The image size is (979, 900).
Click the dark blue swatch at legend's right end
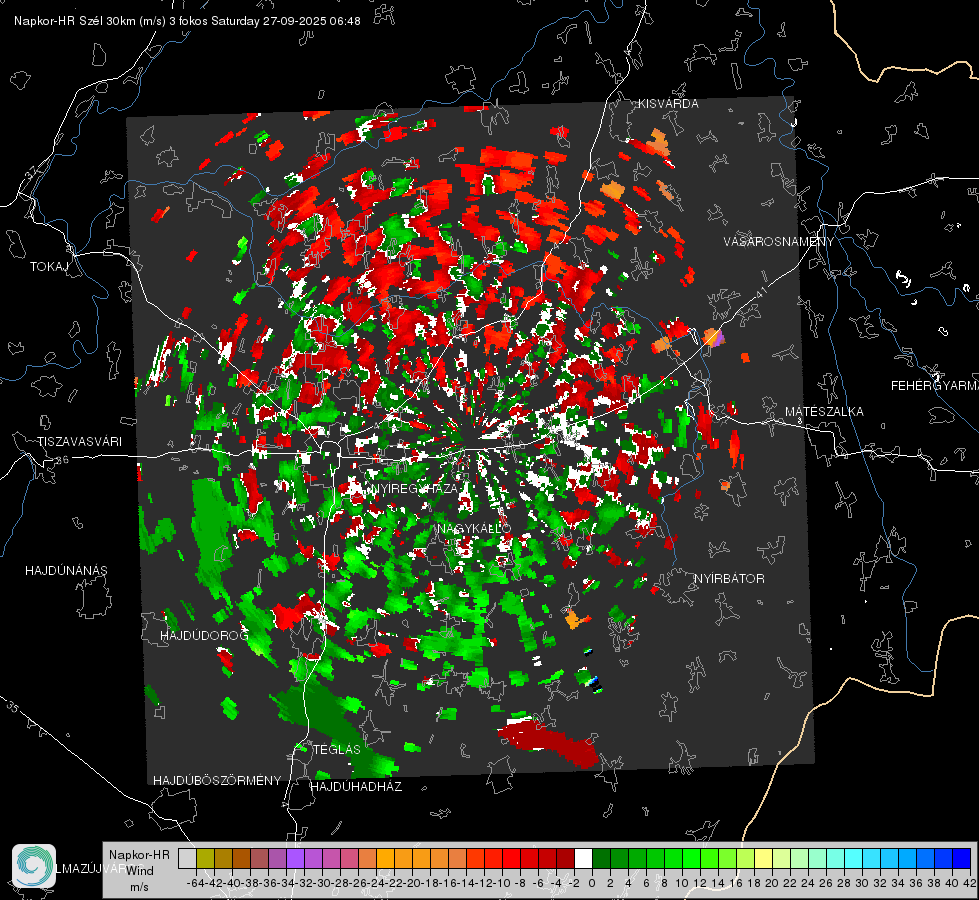coord(962,858)
